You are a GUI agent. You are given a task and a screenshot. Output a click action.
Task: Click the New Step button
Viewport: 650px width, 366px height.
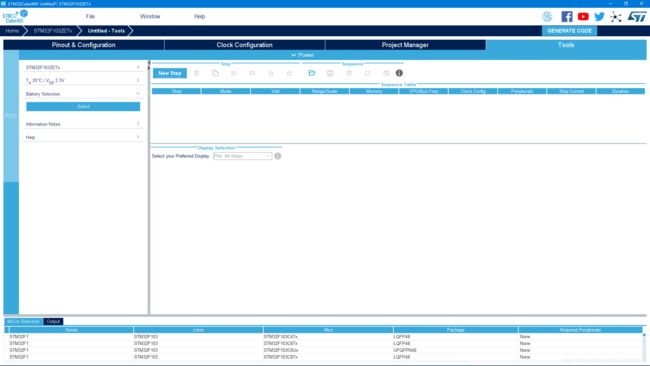click(x=170, y=73)
